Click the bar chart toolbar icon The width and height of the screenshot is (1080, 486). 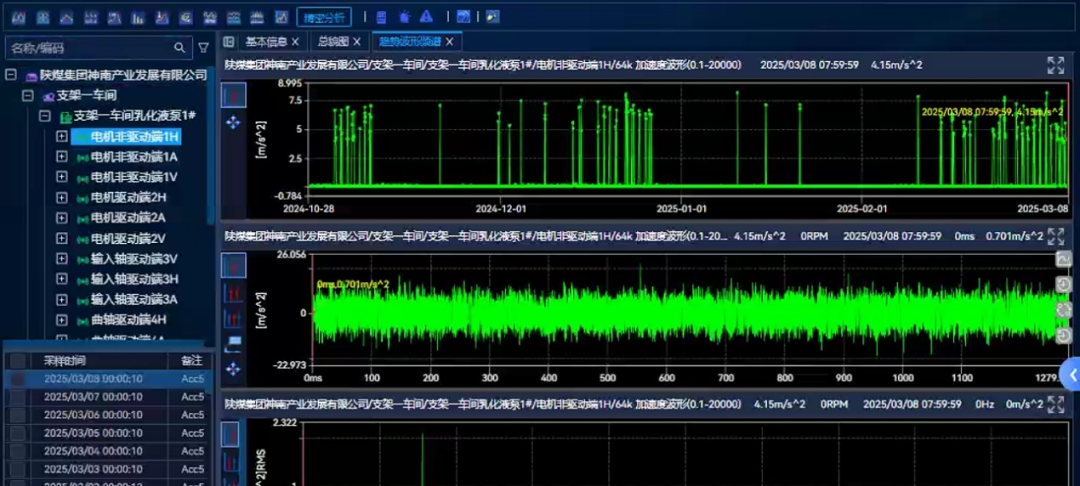click(x=139, y=17)
